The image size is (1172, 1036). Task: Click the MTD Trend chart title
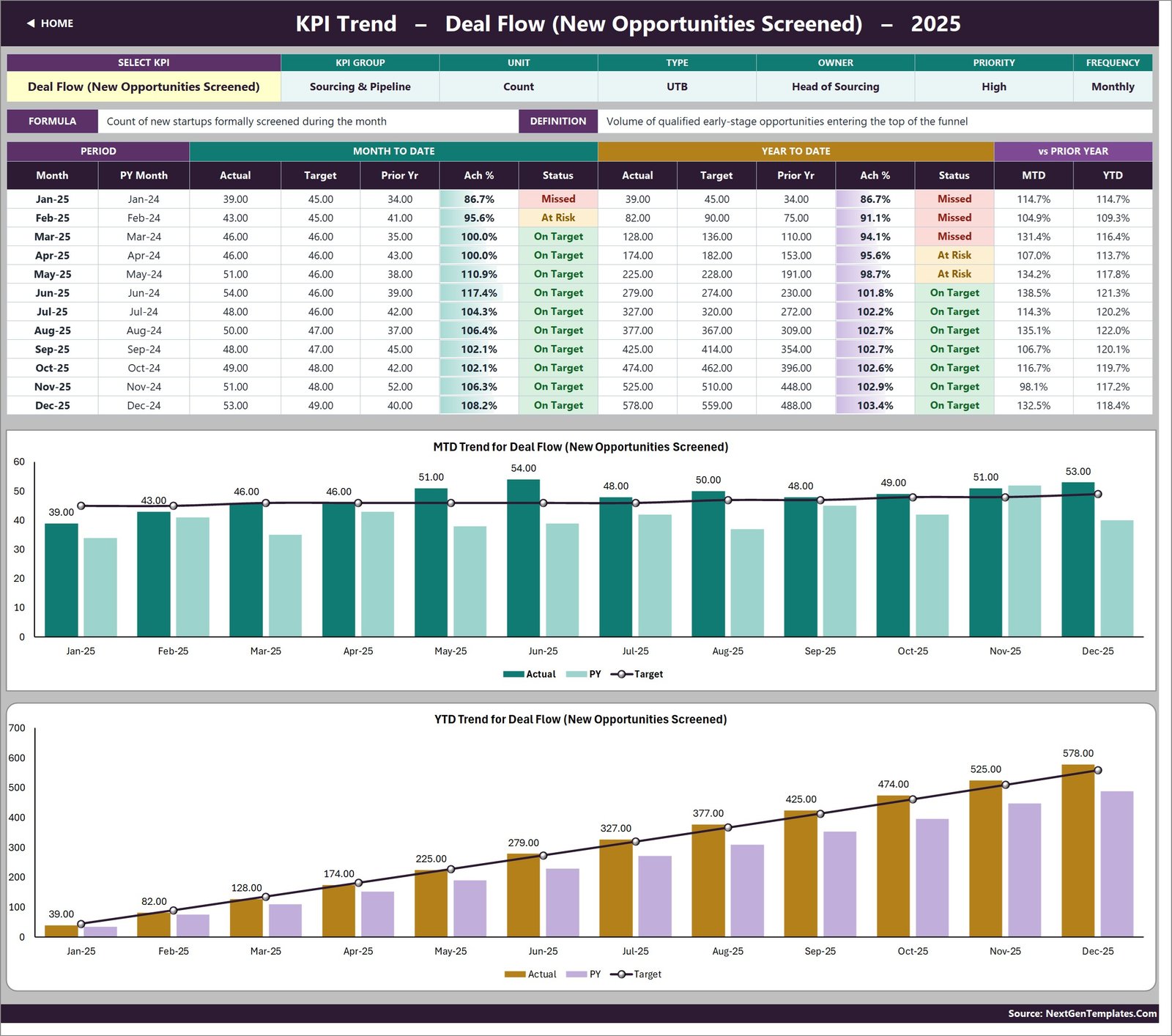[580, 447]
